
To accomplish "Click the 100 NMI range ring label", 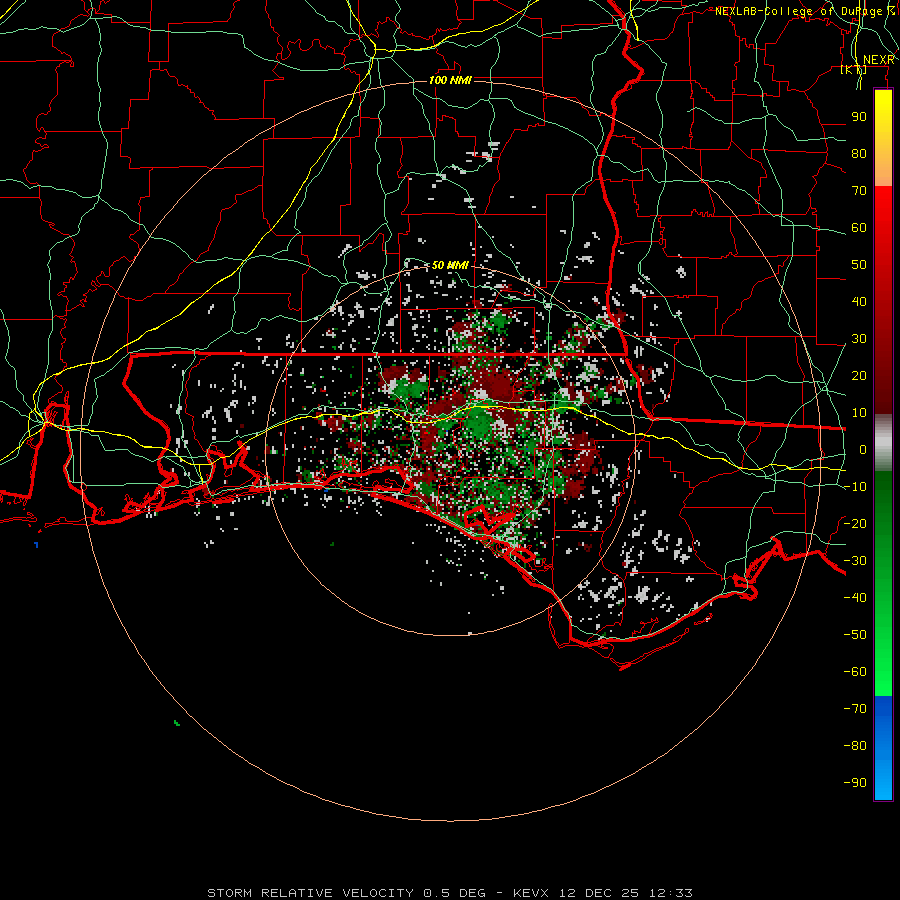I will click(450, 80).
